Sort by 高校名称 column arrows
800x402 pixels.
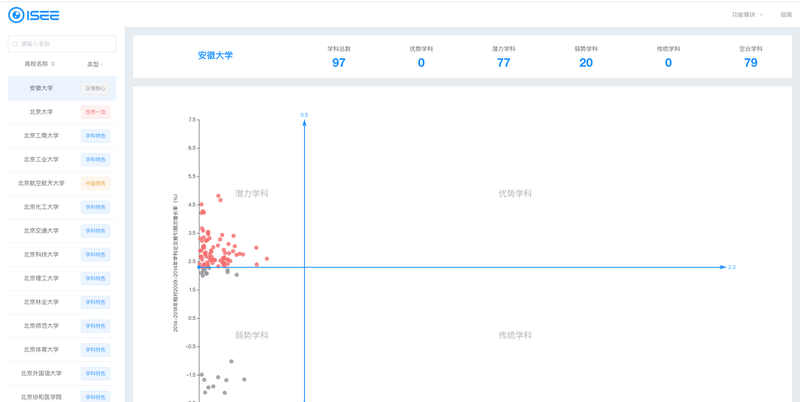tap(53, 64)
